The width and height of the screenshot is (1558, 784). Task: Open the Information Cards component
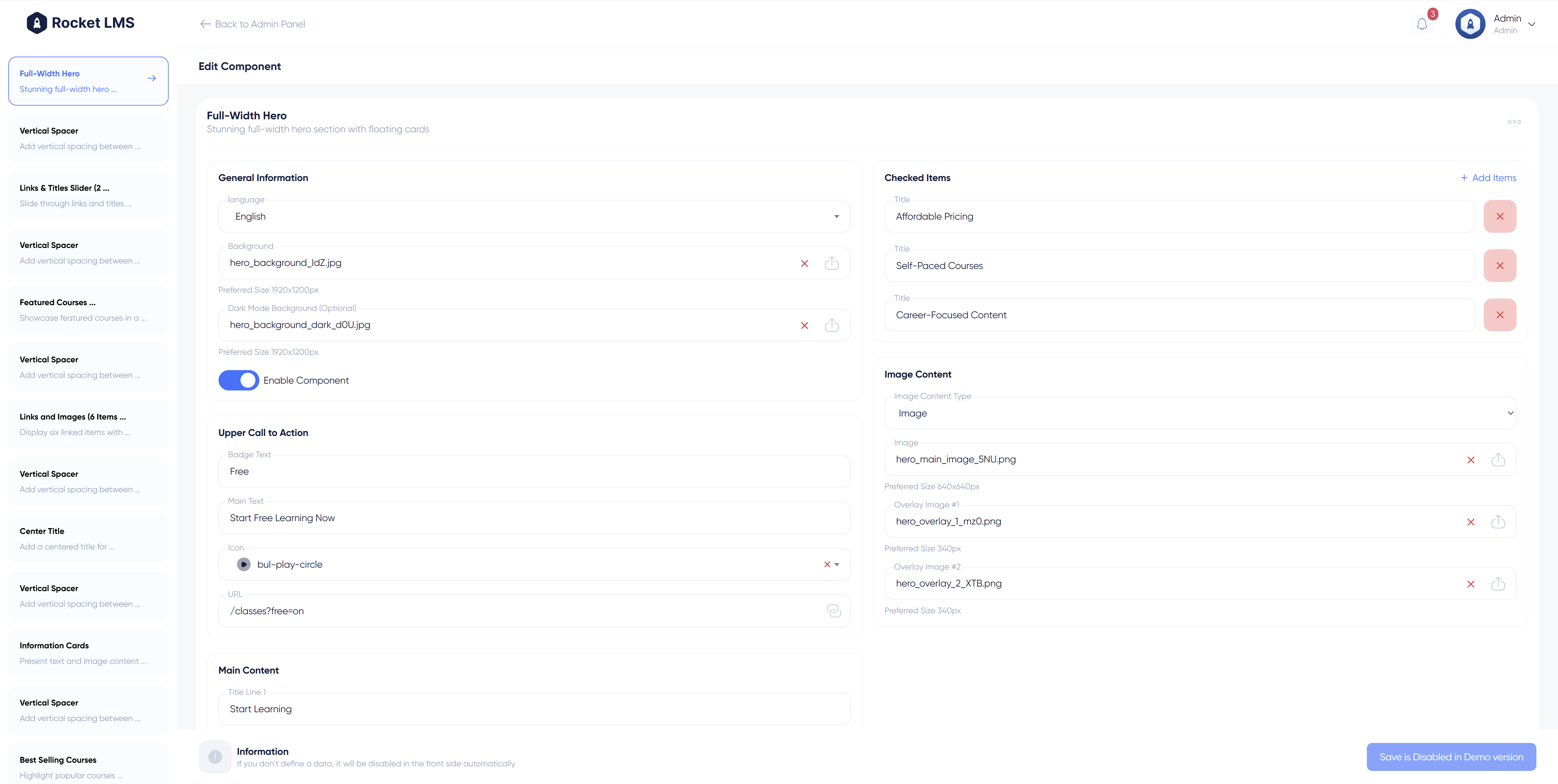pyautogui.click(x=88, y=653)
